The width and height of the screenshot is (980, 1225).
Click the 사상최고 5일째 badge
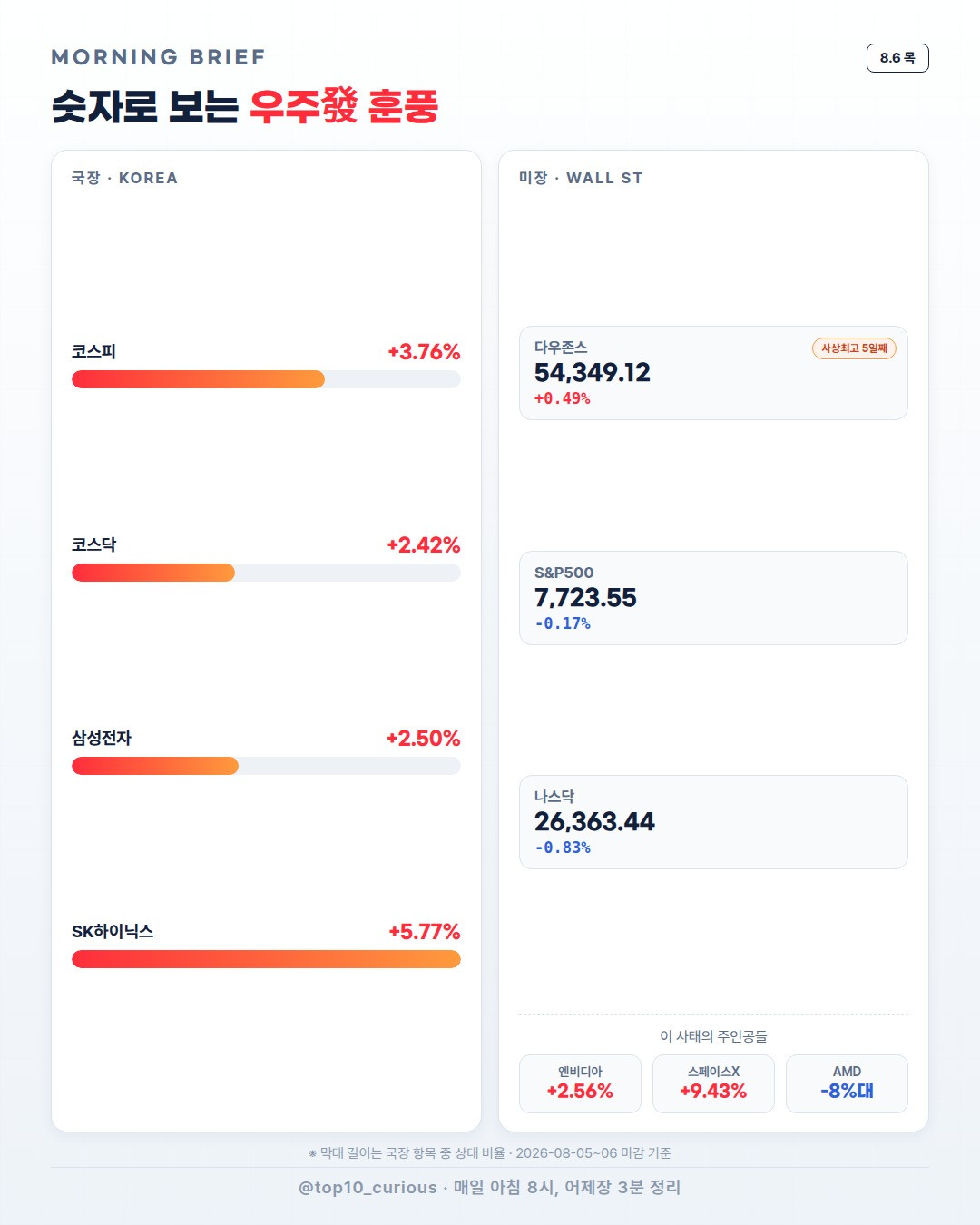(854, 348)
